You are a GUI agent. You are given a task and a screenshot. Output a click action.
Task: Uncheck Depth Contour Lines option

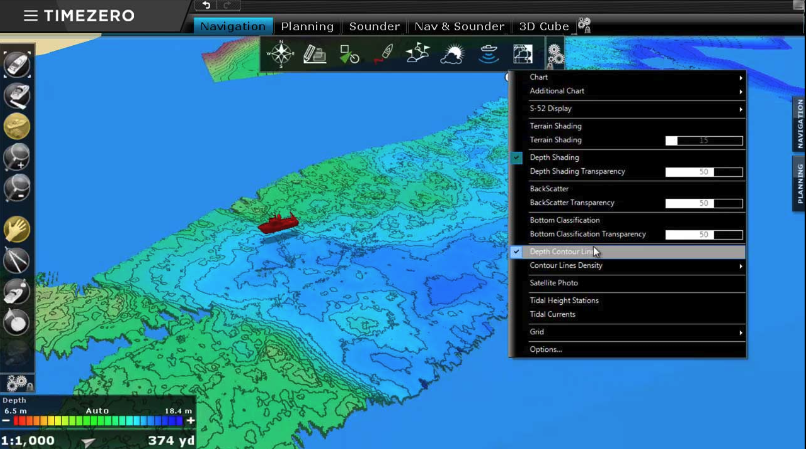pos(517,252)
